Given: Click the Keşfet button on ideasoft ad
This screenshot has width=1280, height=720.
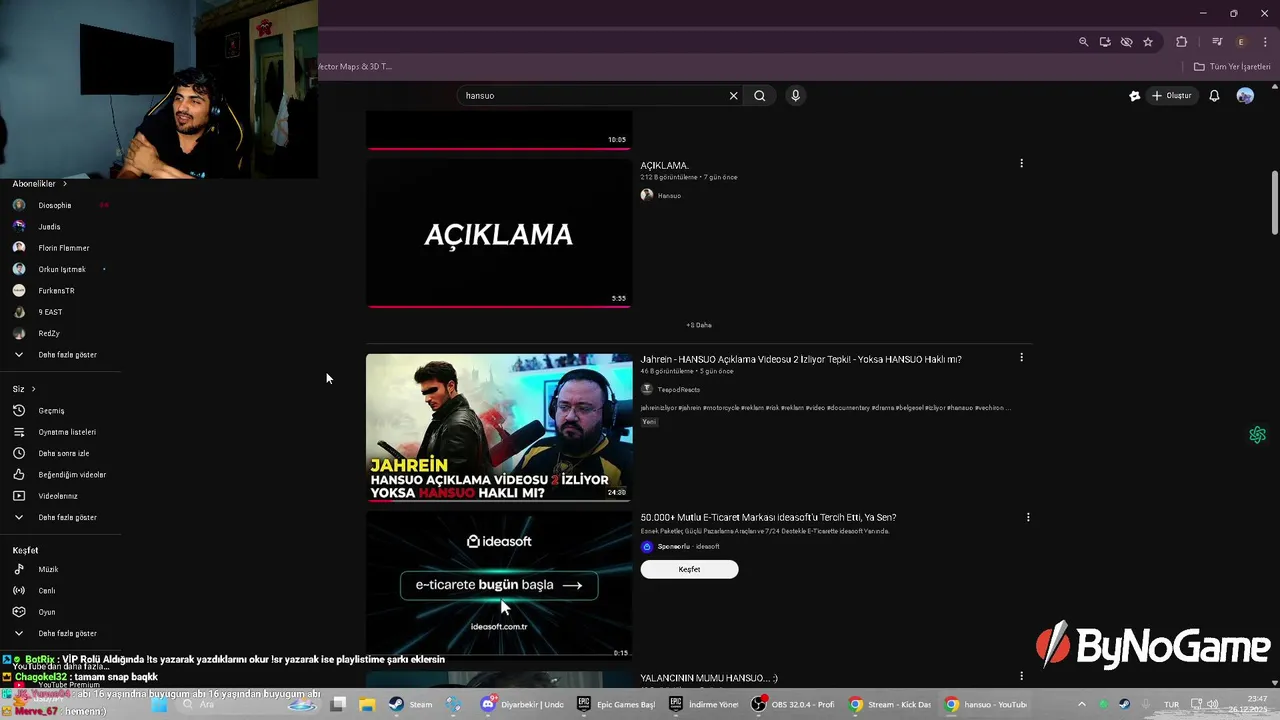Looking at the screenshot, I should (x=689, y=569).
